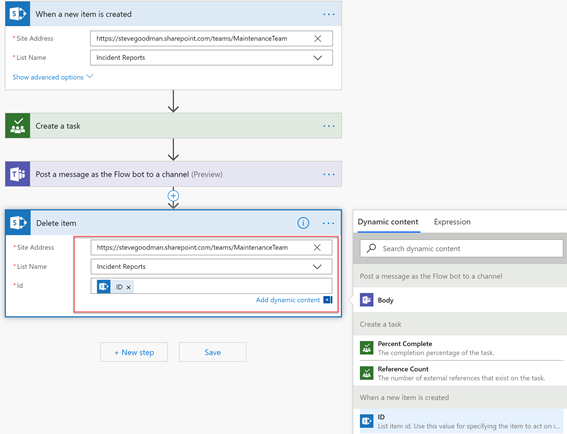Click Site Address field in trigger step
Screen dimensions: 567x434
(x=211, y=39)
